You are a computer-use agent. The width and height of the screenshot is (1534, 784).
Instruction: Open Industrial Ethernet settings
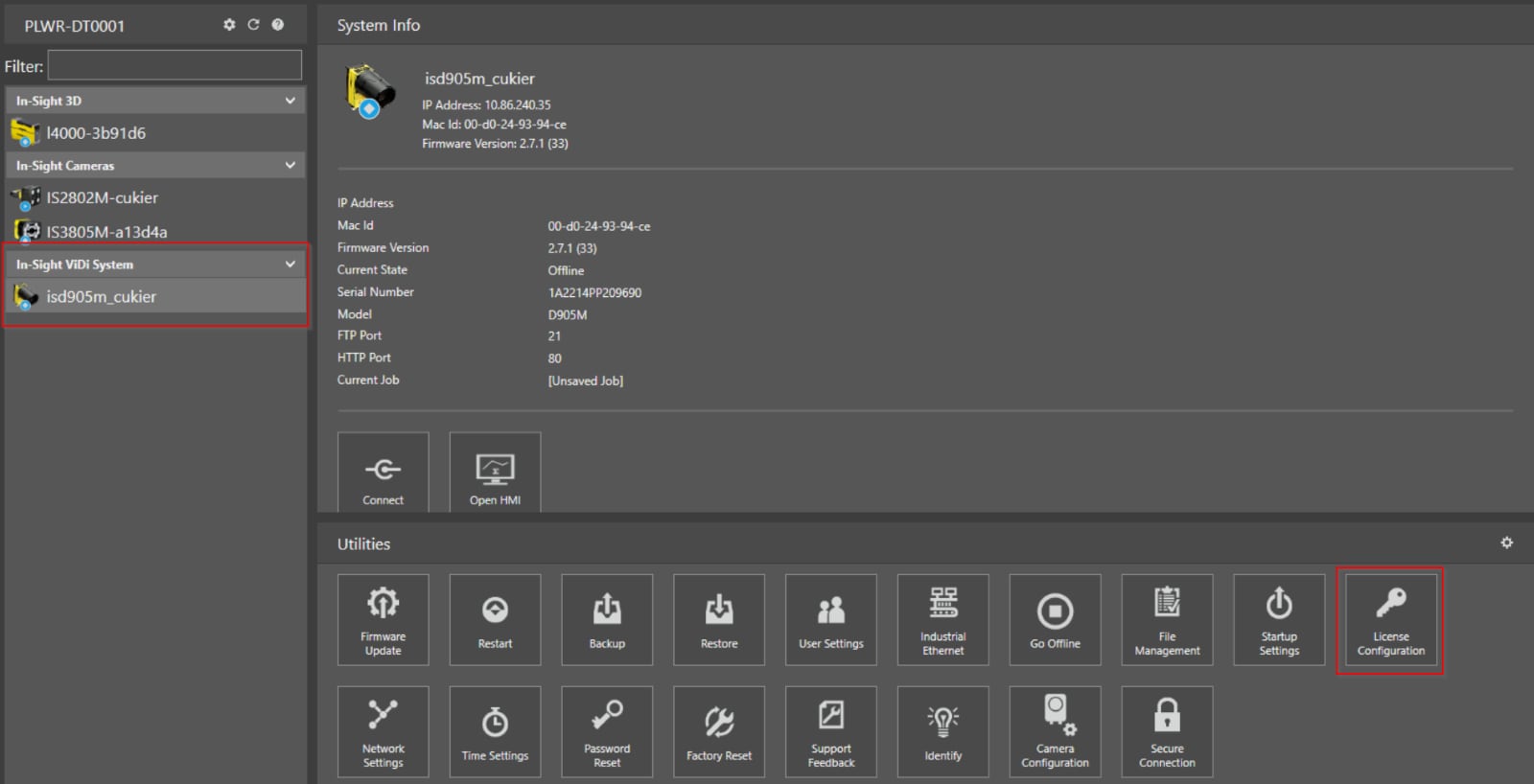pyautogui.click(x=942, y=619)
